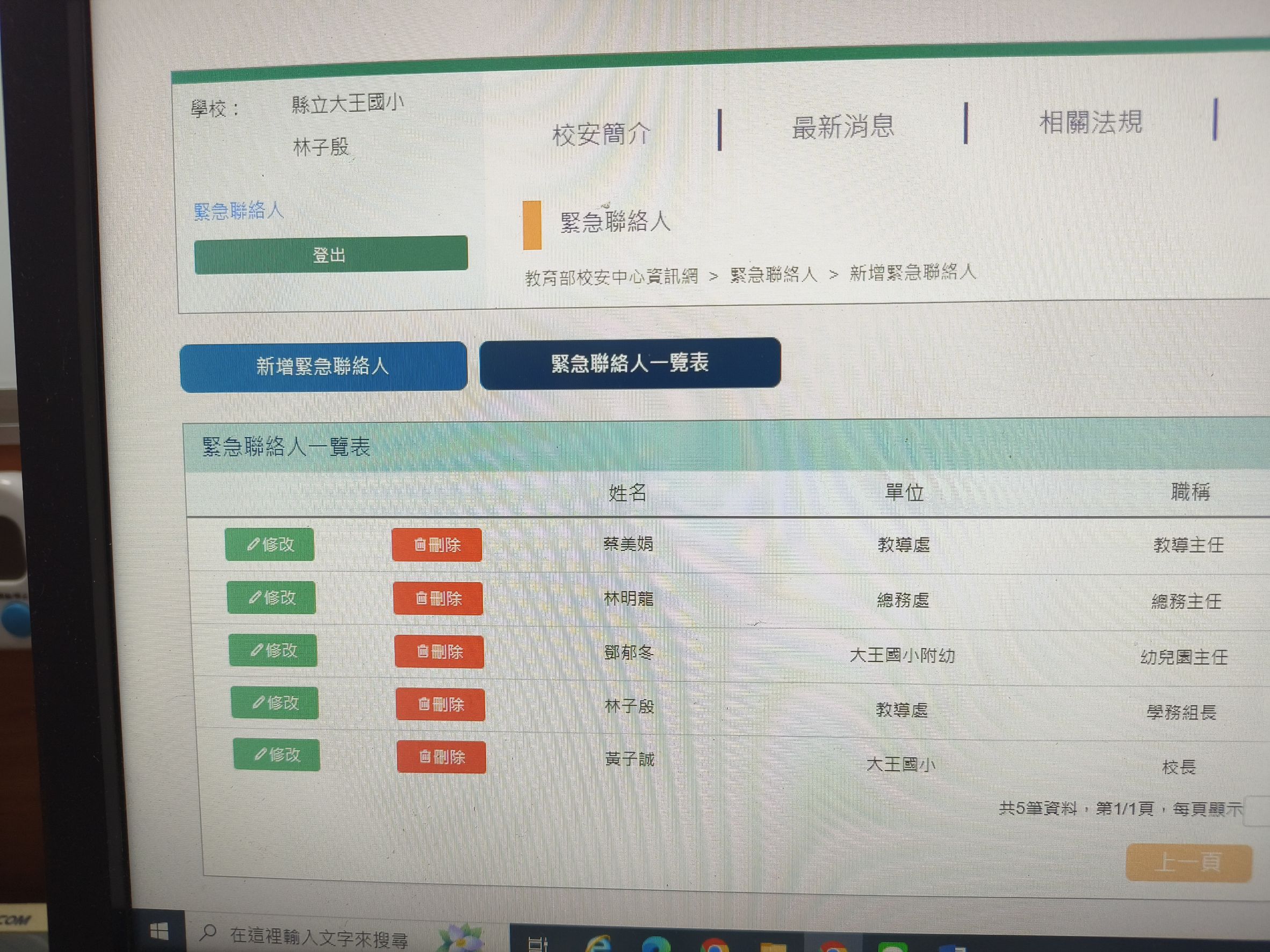This screenshot has height=952, width=1270.
Task: Open 新增緊急聯絡人 tab
Action: (323, 366)
